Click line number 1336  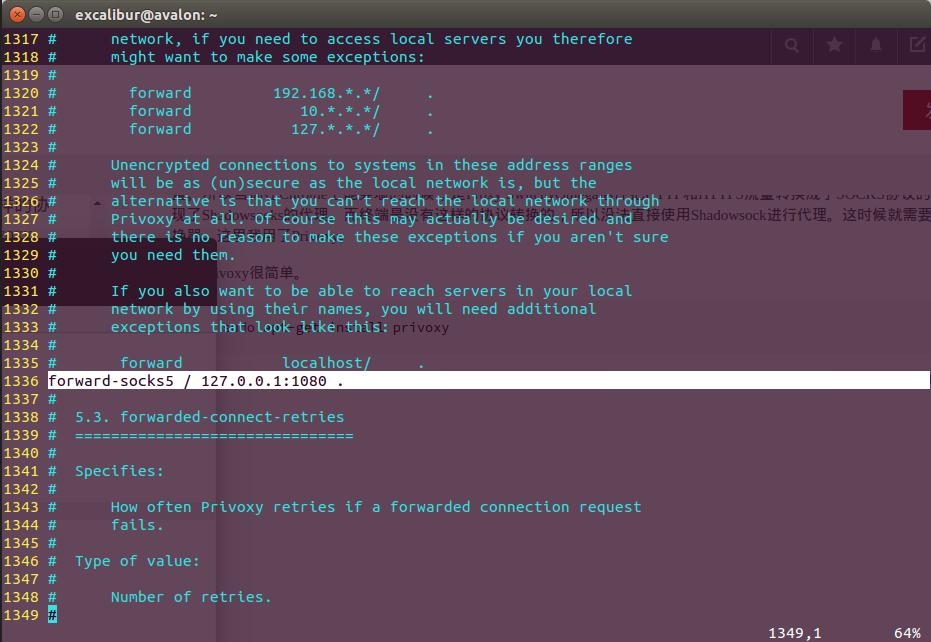[20, 381]
